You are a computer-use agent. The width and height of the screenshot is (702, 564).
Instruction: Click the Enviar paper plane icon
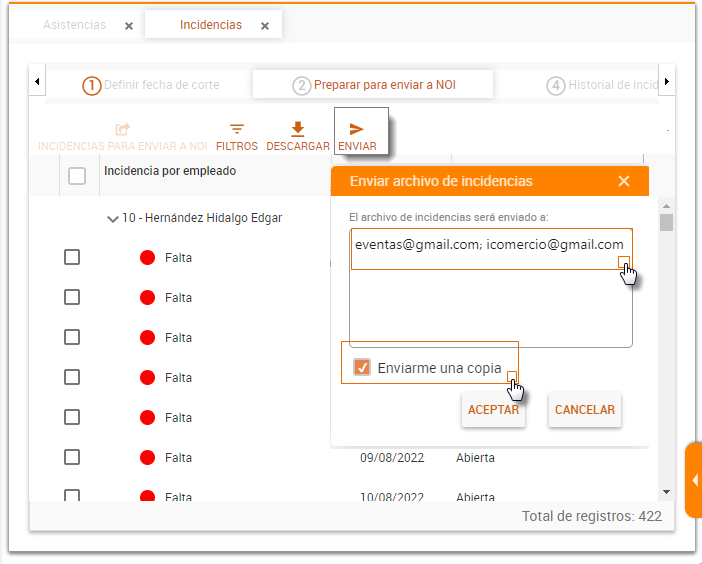click(356, 129)
